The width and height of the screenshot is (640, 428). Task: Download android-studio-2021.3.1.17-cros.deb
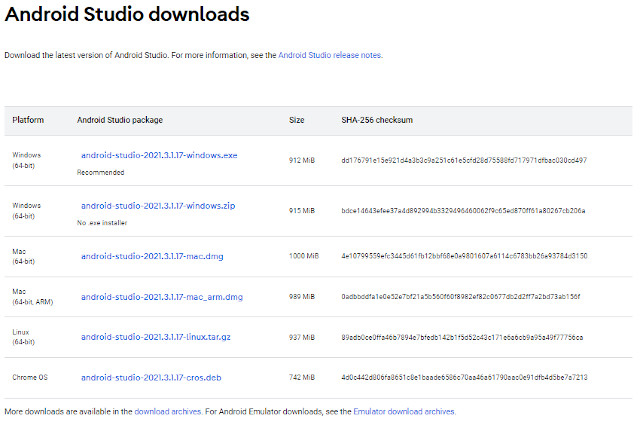tap(151, 377)
